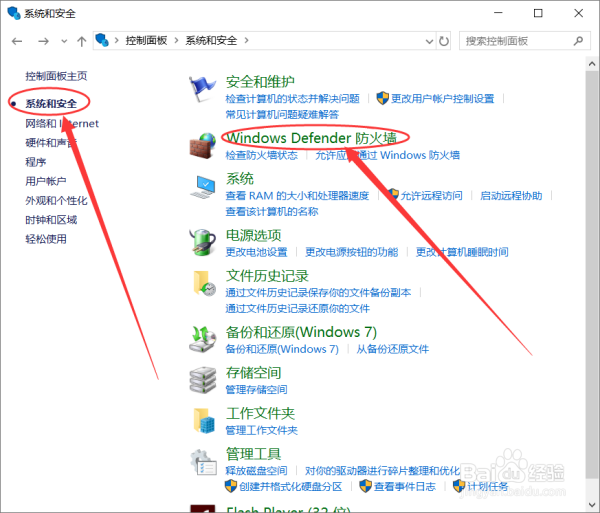Go forward with the right arrow button
Screen dimensions: 600x513
(43, 41)
